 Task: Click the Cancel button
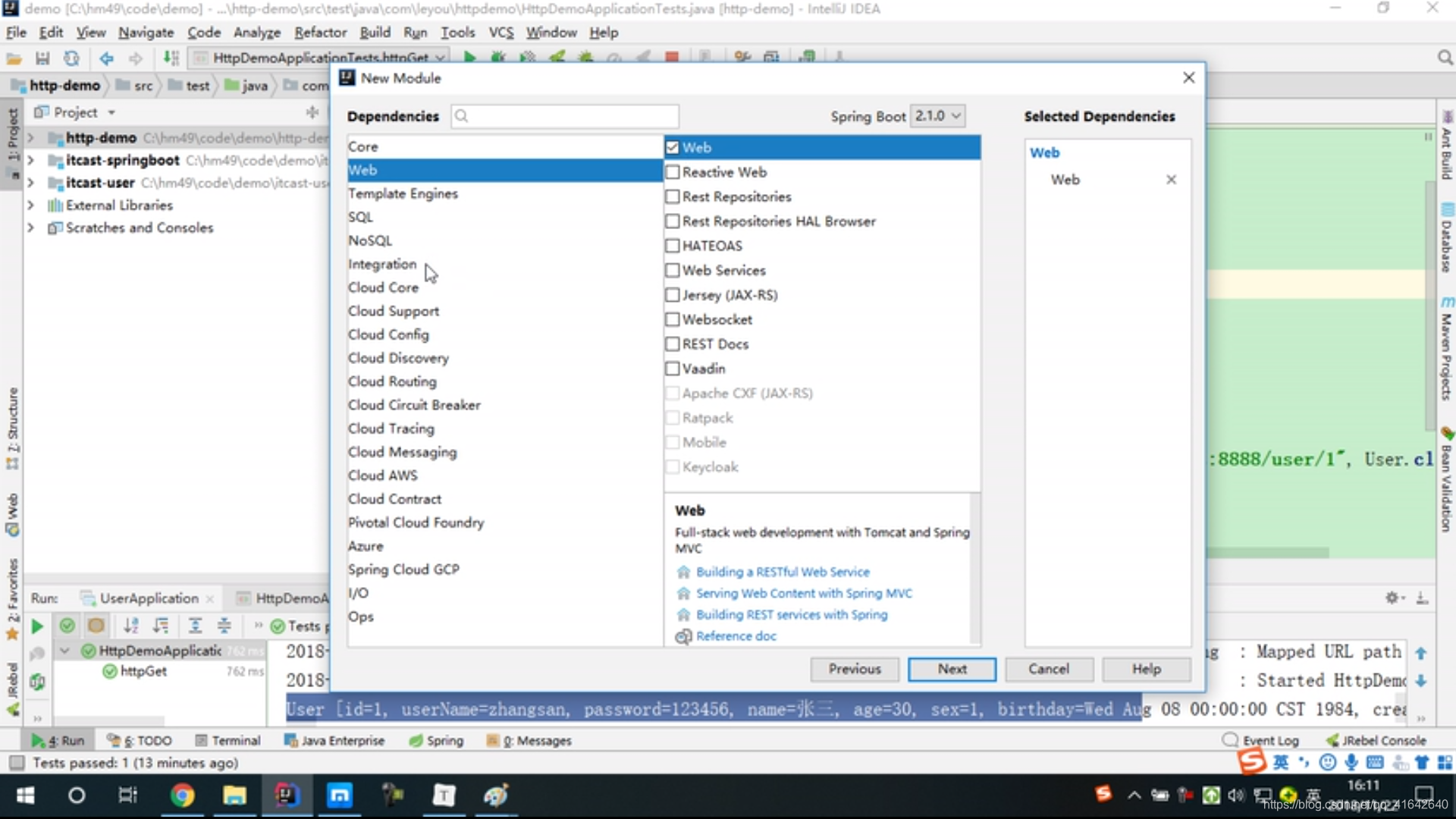(x=1049, y=669)
